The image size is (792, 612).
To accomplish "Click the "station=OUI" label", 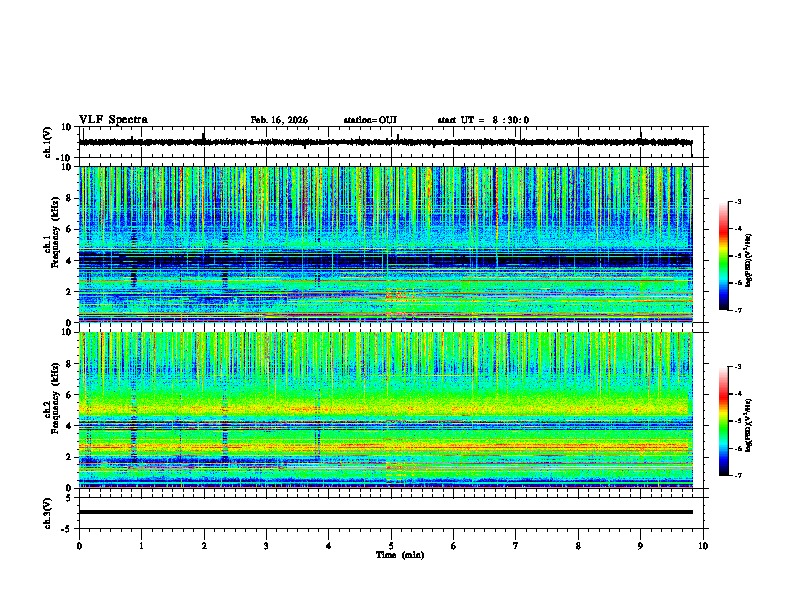I will click(370, 120).
